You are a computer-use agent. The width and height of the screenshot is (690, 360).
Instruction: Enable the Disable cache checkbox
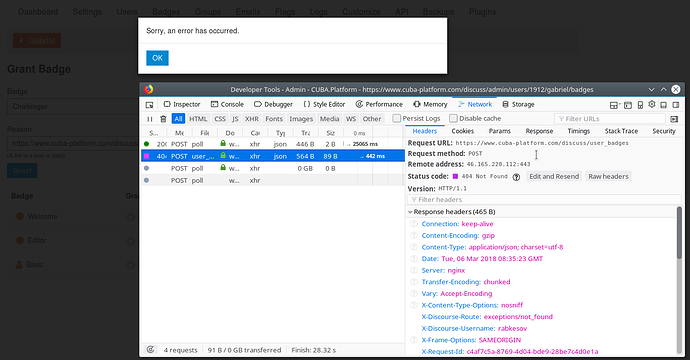point(453,118)
